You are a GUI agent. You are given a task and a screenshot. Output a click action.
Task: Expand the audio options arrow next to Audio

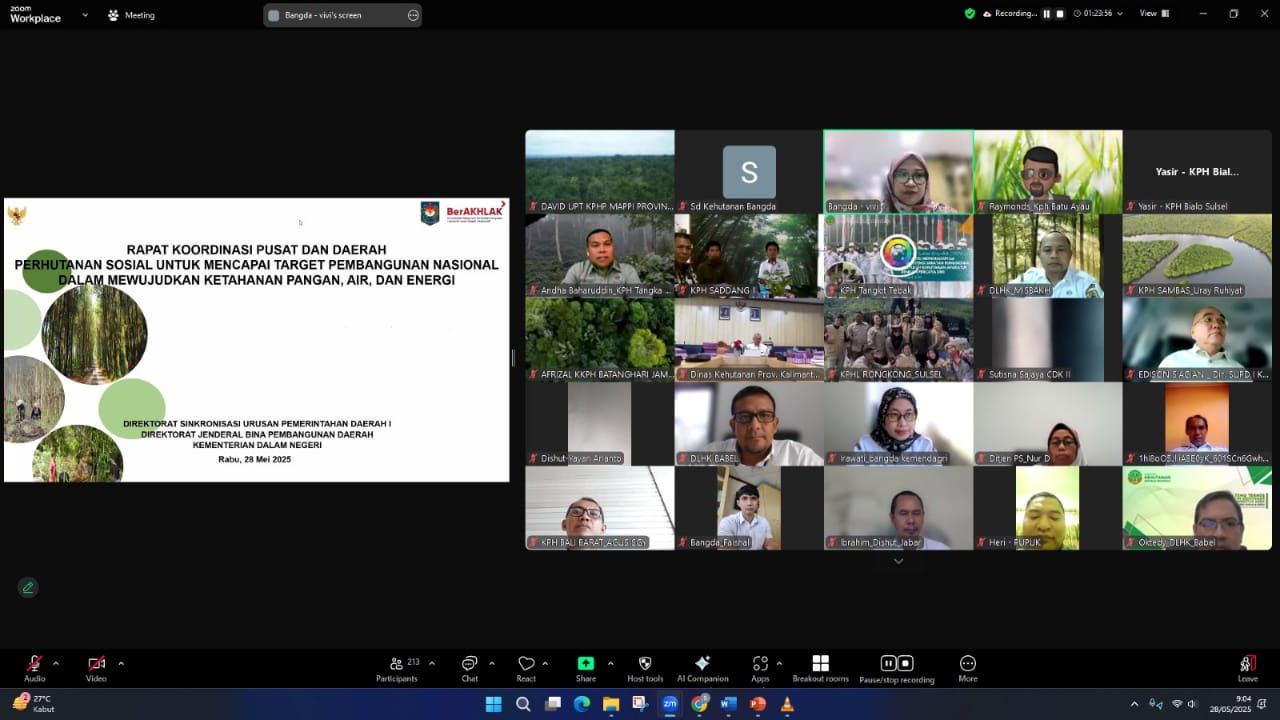pos(56,663)
